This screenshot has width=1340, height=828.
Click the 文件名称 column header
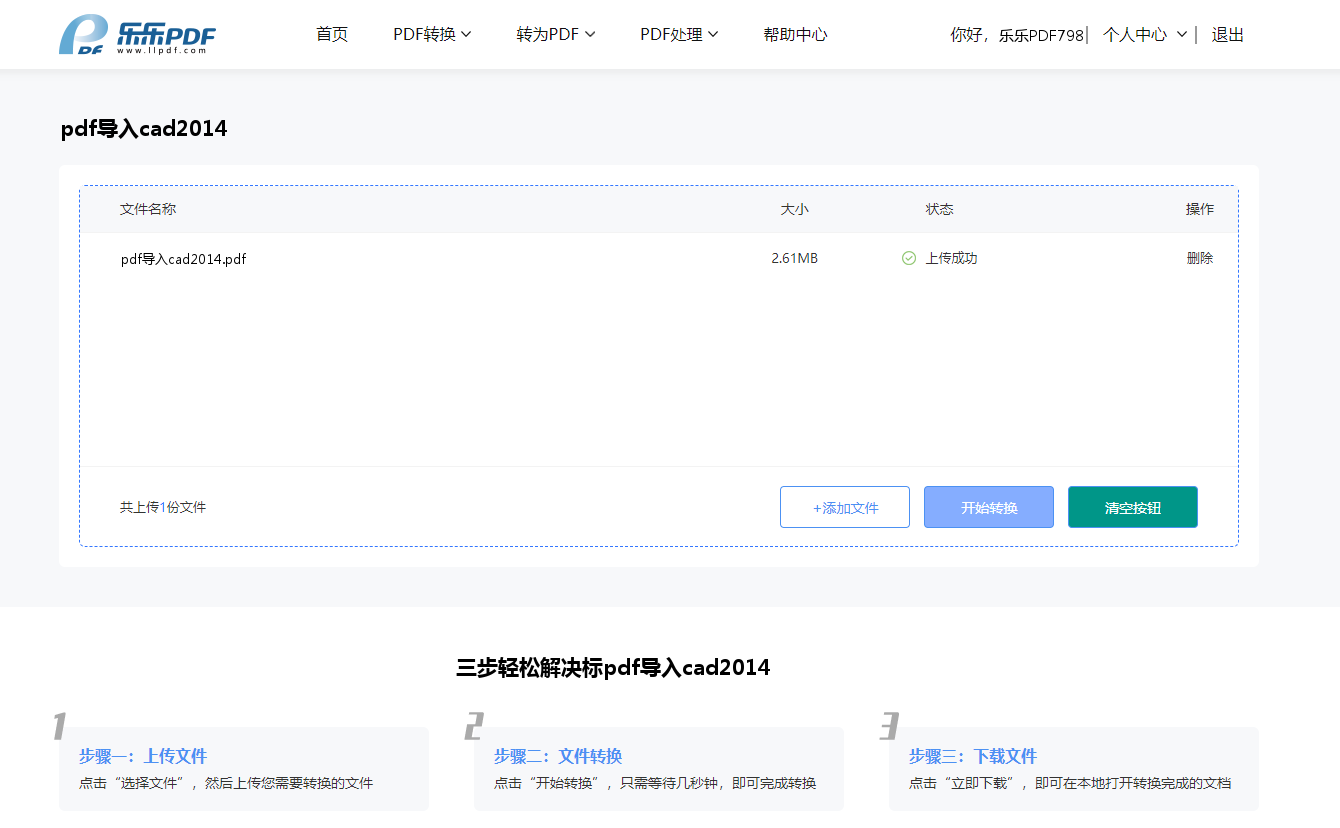(x=148, y=209)
